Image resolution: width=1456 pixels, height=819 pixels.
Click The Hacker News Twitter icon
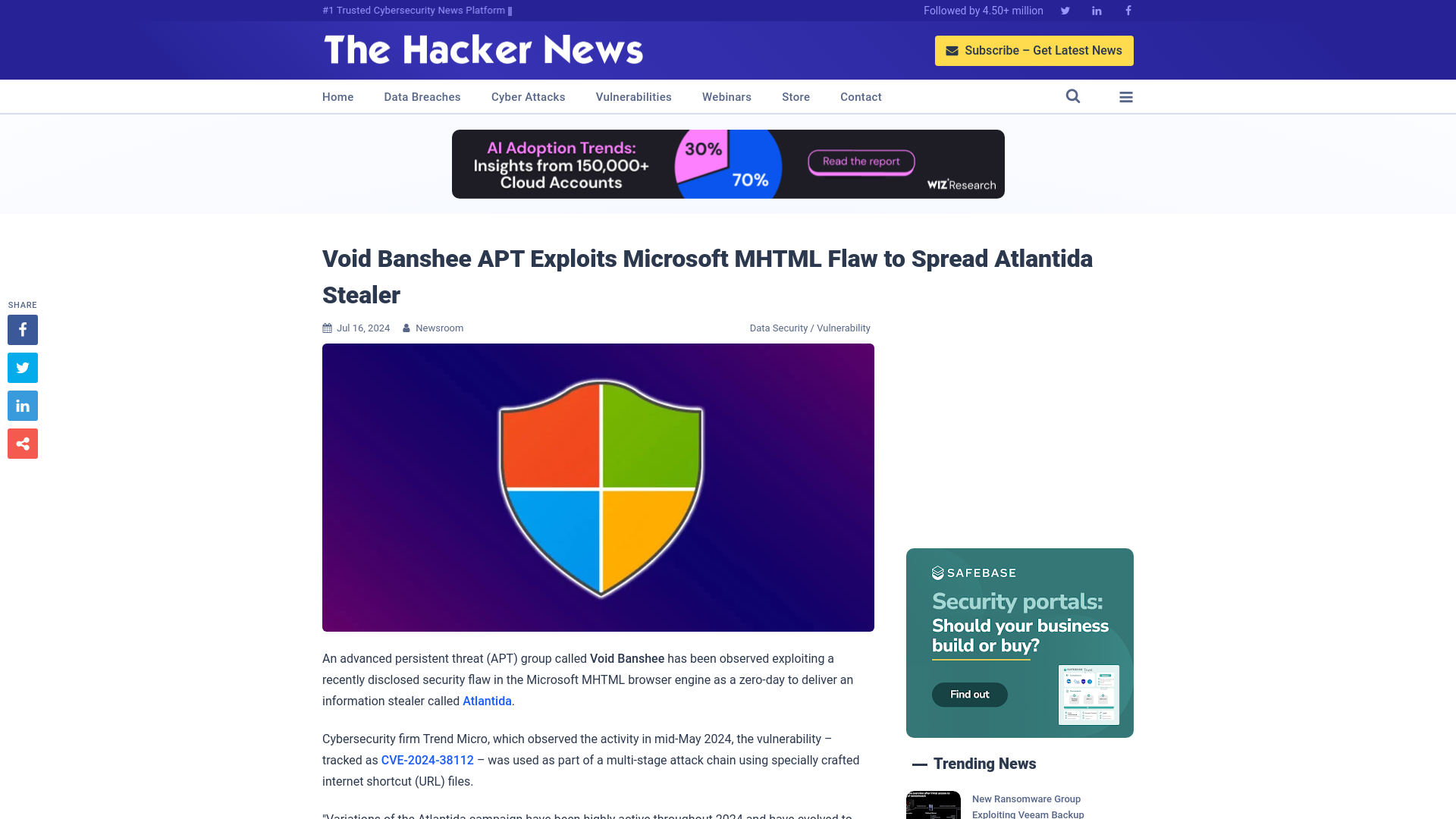pyautogui.click(x=1065, y=10)
